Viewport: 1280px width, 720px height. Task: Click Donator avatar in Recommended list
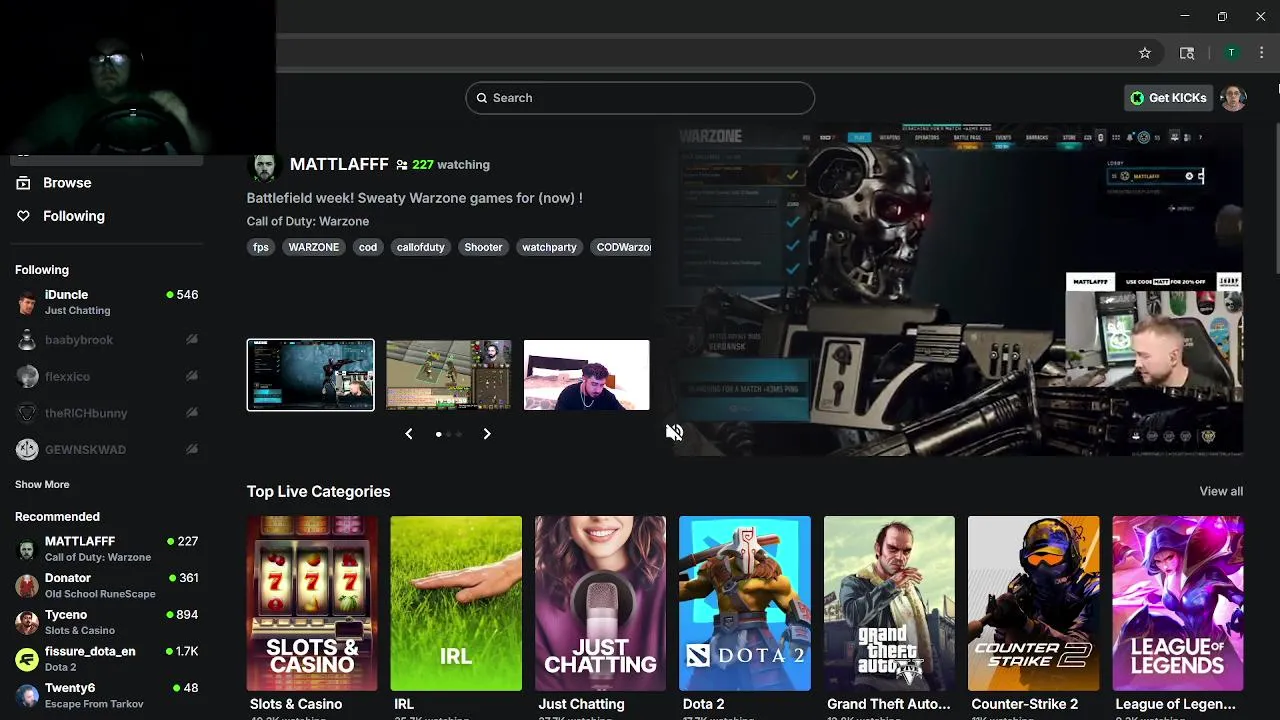coord(27,586)
